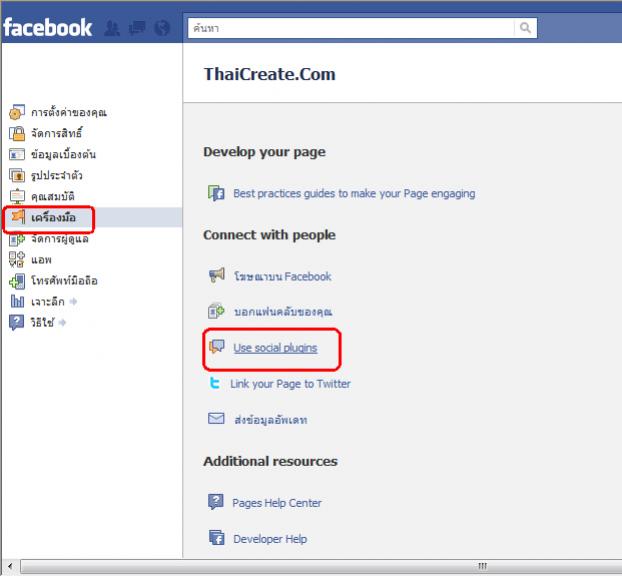This screenshot has height=576, width=622.
Task: Open จัดการผู้ดูแล in sidebar
Action: [60, 239]
